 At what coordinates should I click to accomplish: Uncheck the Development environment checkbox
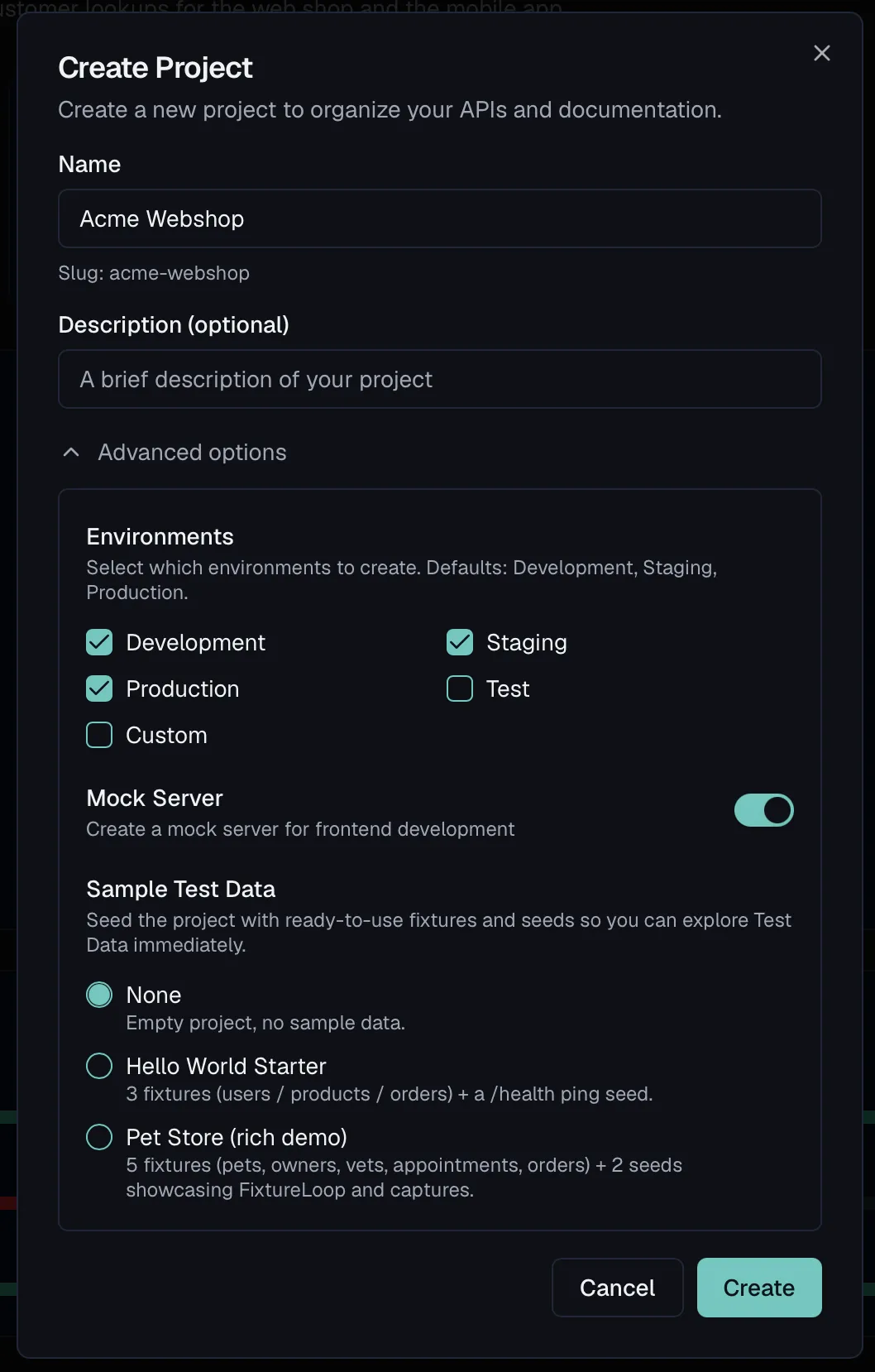(99, 642)
